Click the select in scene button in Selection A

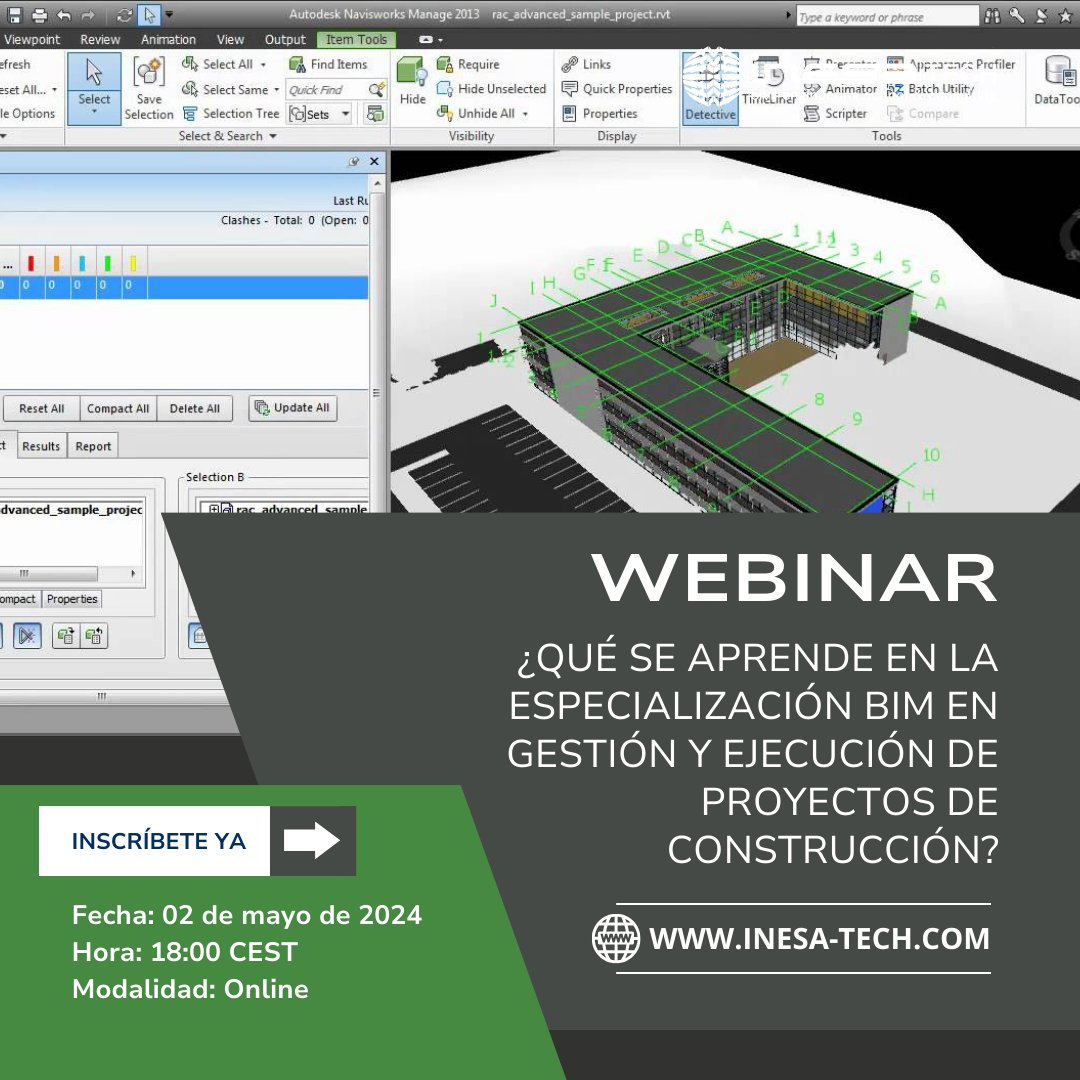click(x=94, y=635)
